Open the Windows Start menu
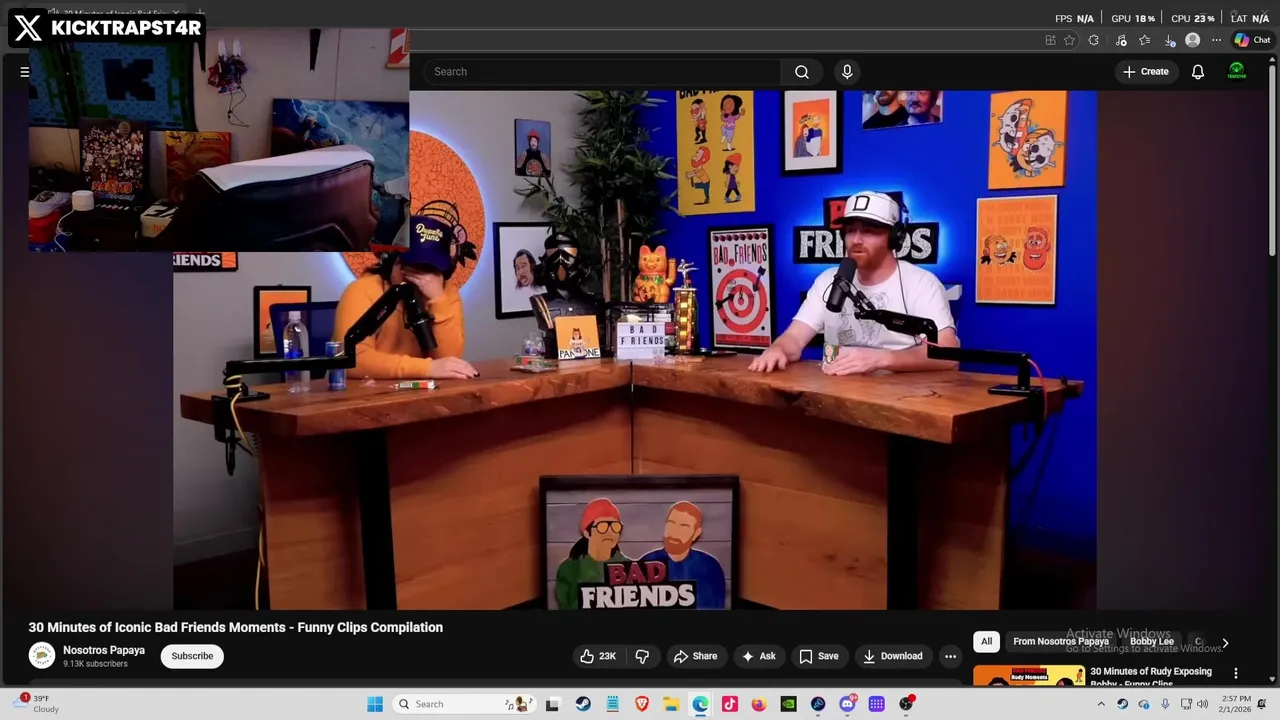Screen dimensions: 1280x720 click(x=375, y=704)
